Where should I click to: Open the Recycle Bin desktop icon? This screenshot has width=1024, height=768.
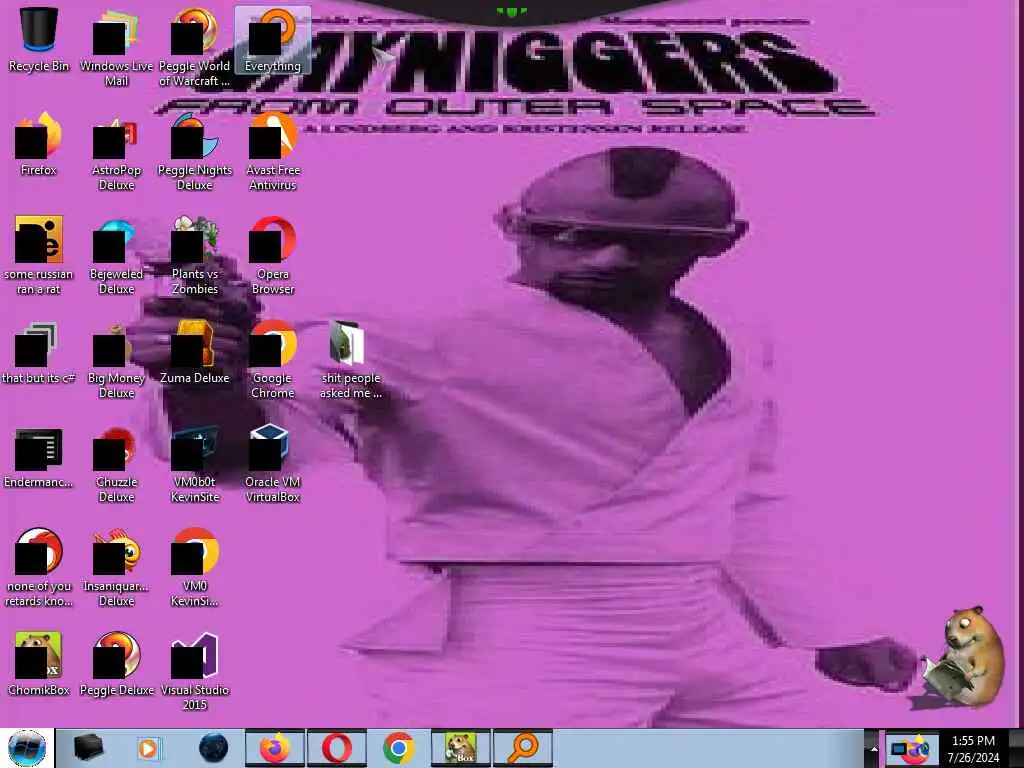[x=39, y=39]
